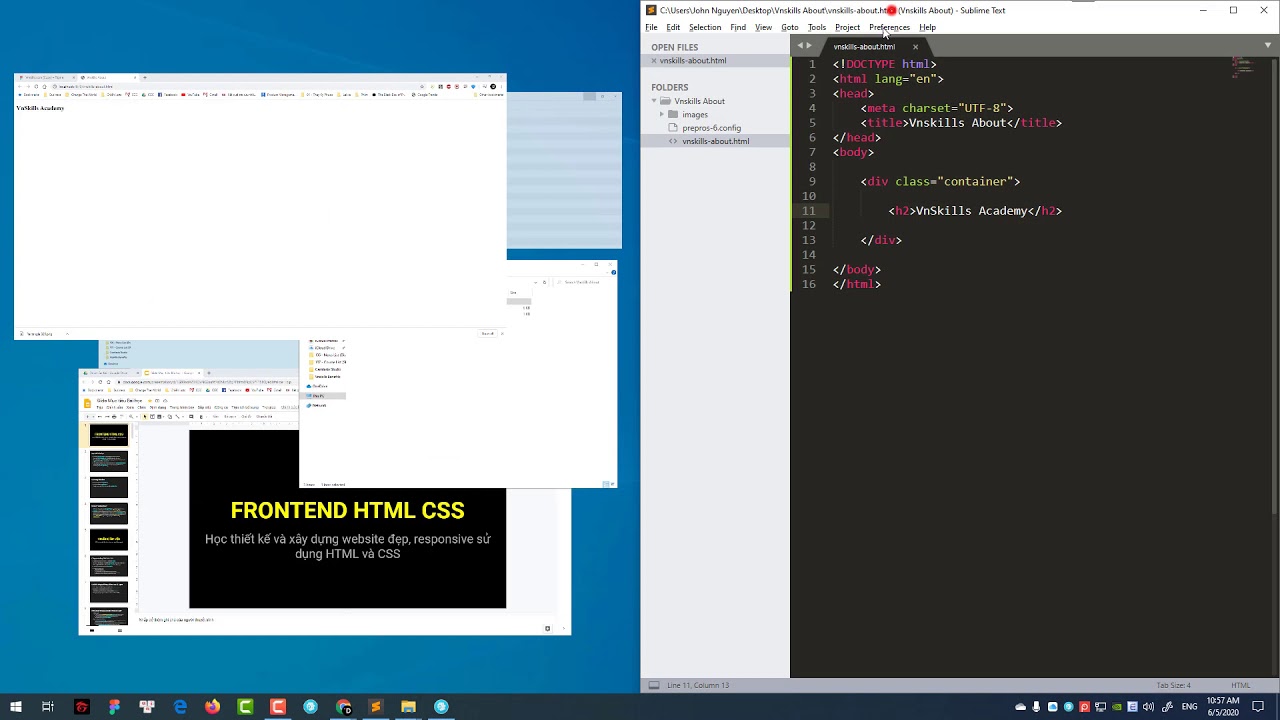Open the Find menu
The image size is (1280, 720).
(738, 27)
